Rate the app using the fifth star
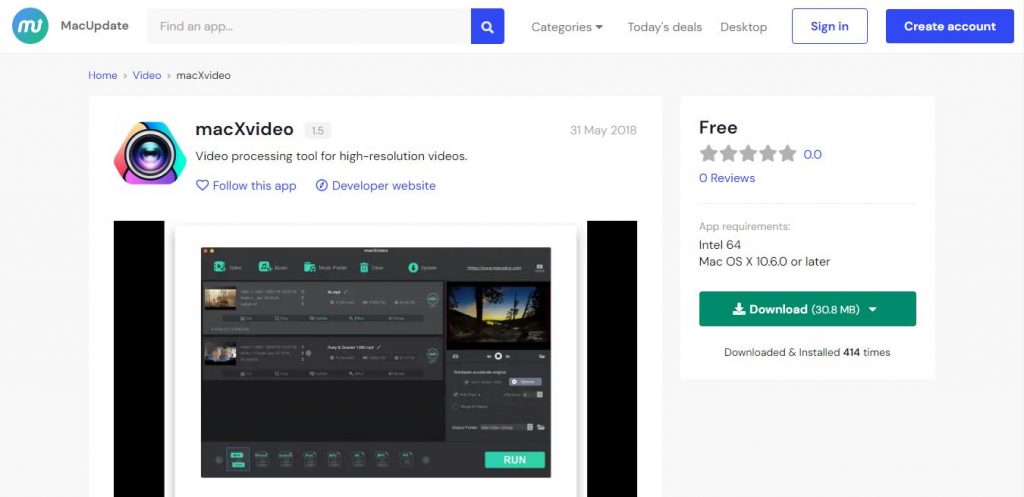The image size is (1024, 497). click(787, 154)
